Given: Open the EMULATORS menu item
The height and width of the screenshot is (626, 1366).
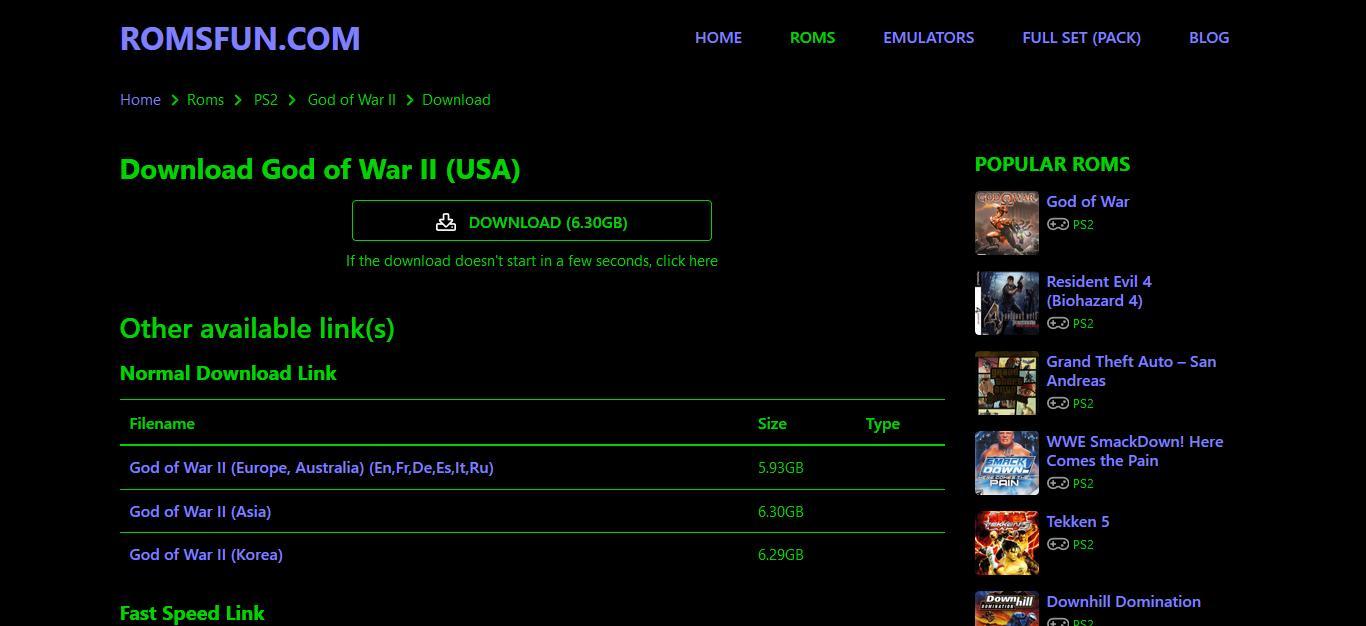Looking at the screenshot, I should coord(928,38).
